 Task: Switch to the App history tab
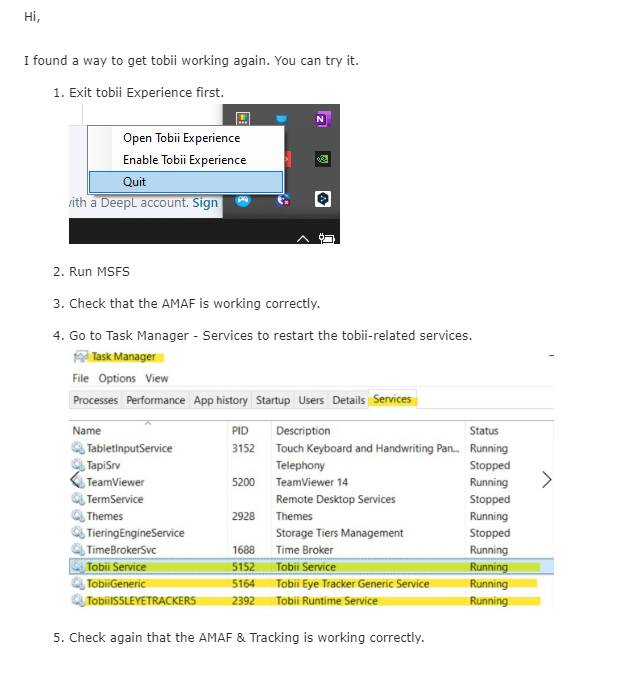[x=221, y=400]
